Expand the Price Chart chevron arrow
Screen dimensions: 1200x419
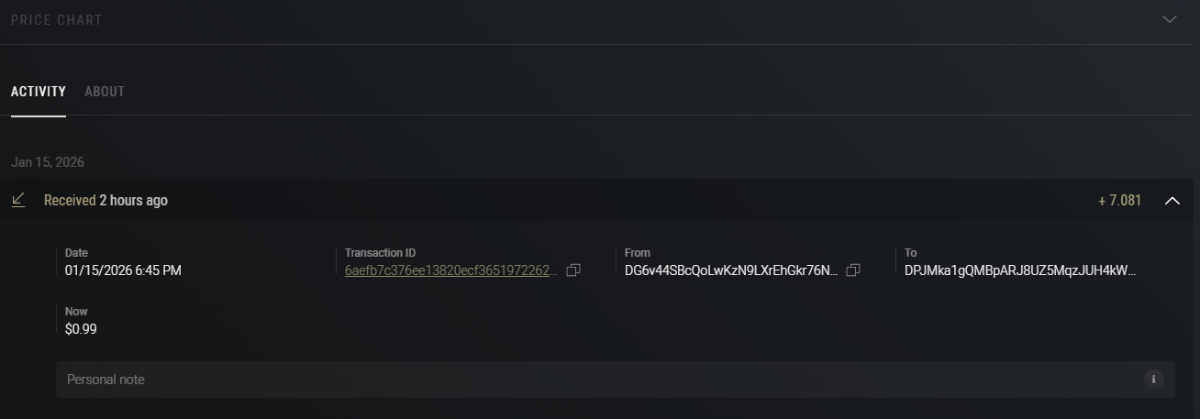point(1169,19)
